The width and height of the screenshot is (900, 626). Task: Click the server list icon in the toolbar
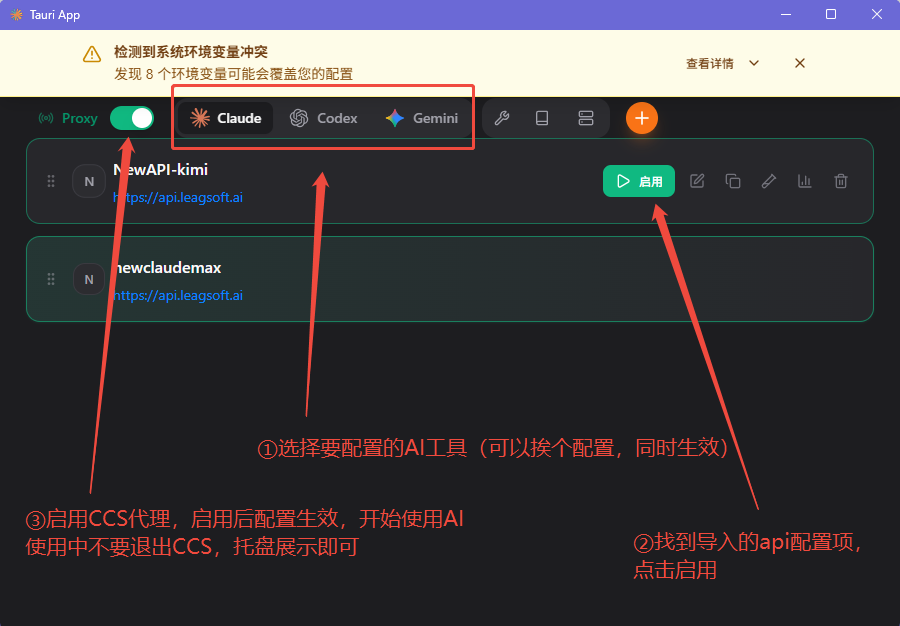pyautogui.click(x=583, y=118)
